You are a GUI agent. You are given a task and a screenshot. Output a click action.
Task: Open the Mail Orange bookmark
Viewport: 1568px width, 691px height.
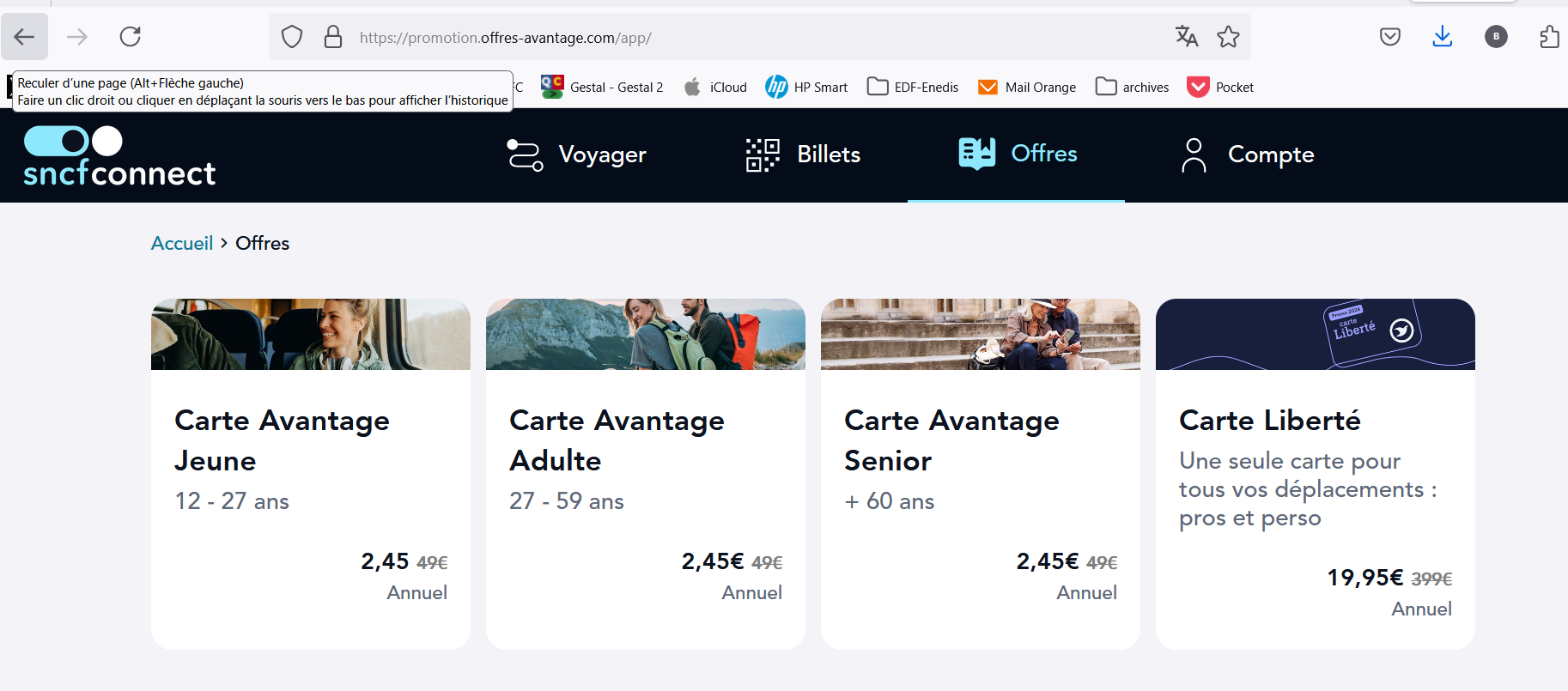[1027, 87]
